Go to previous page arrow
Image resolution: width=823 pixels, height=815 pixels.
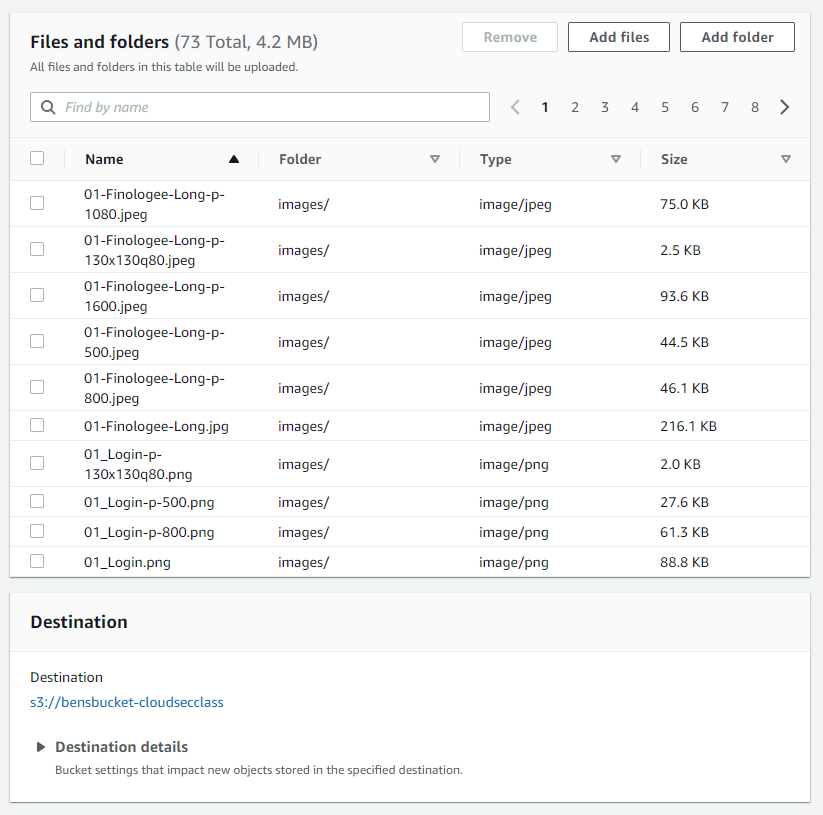click(515, 107)
